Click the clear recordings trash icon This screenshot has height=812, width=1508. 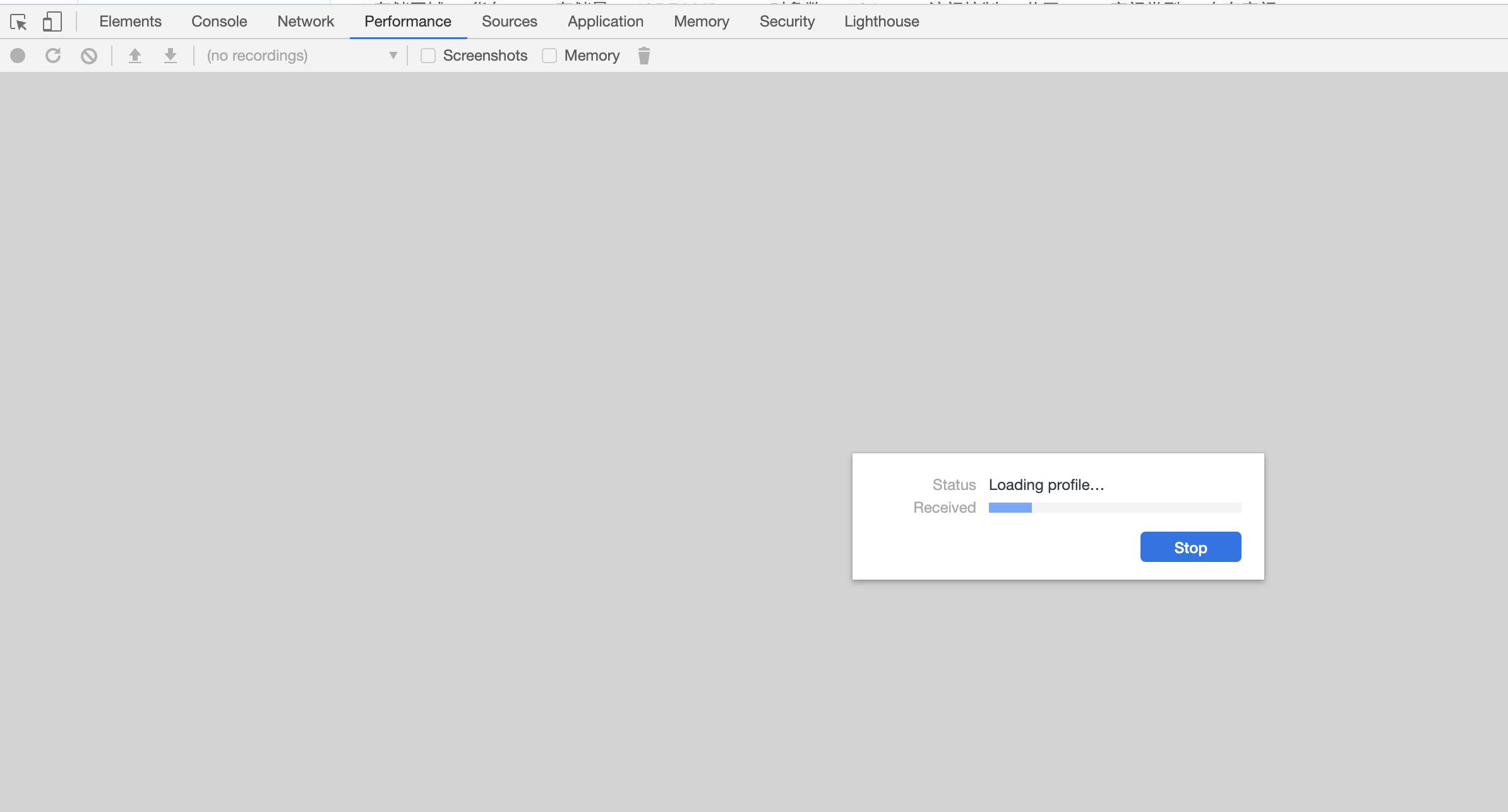[644, 55]
